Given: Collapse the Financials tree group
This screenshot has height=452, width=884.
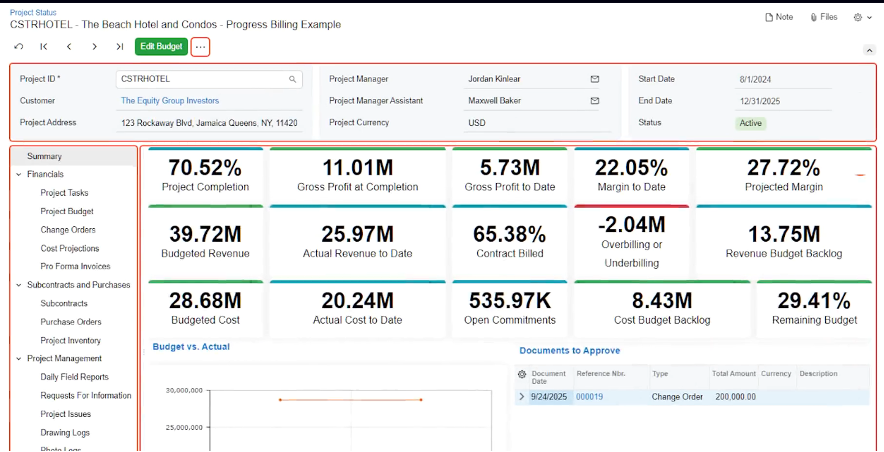Looking at the screenshot, I should point(19,175).
